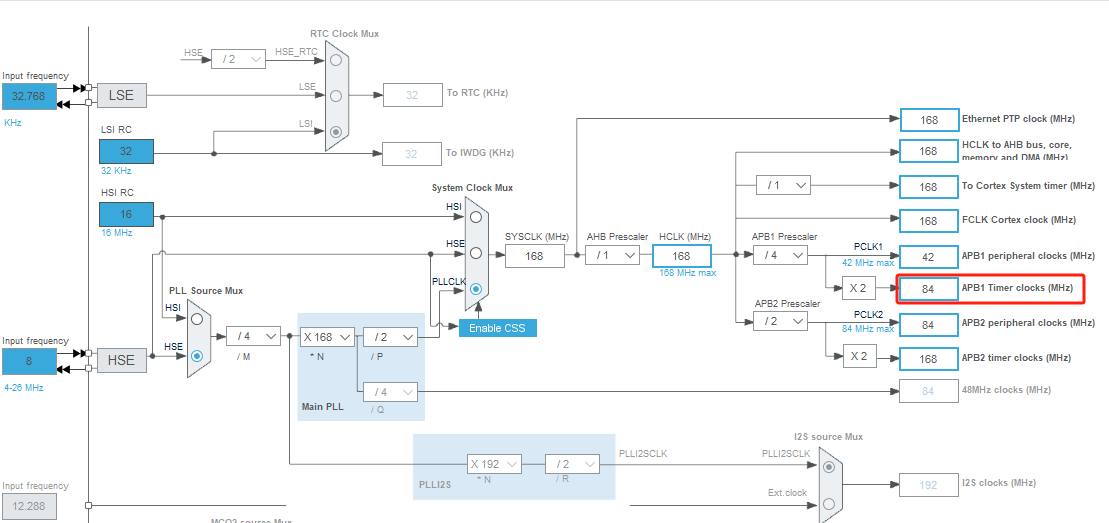
Task: Click the HSE oscillator block
Action: [x=122, y=360]
